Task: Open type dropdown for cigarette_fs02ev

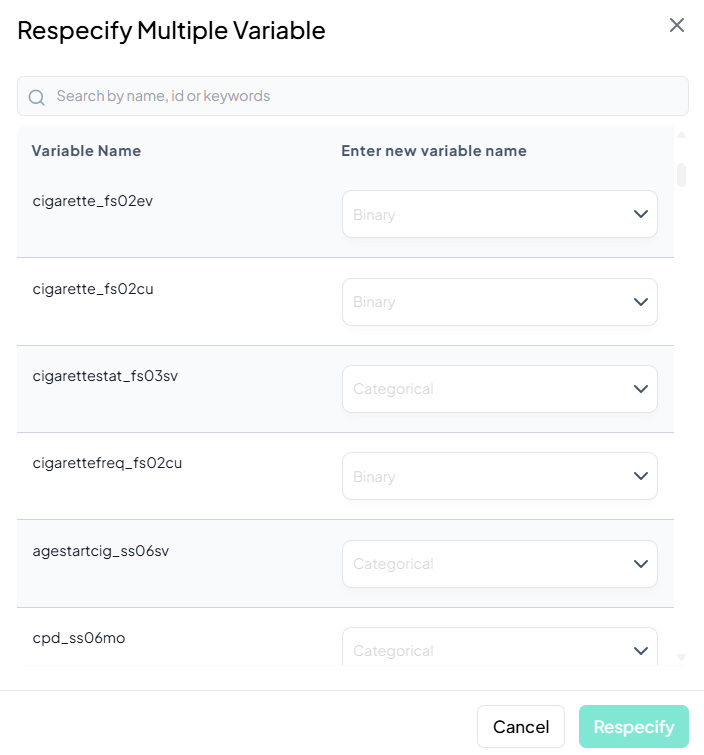Action: (499, 214)
